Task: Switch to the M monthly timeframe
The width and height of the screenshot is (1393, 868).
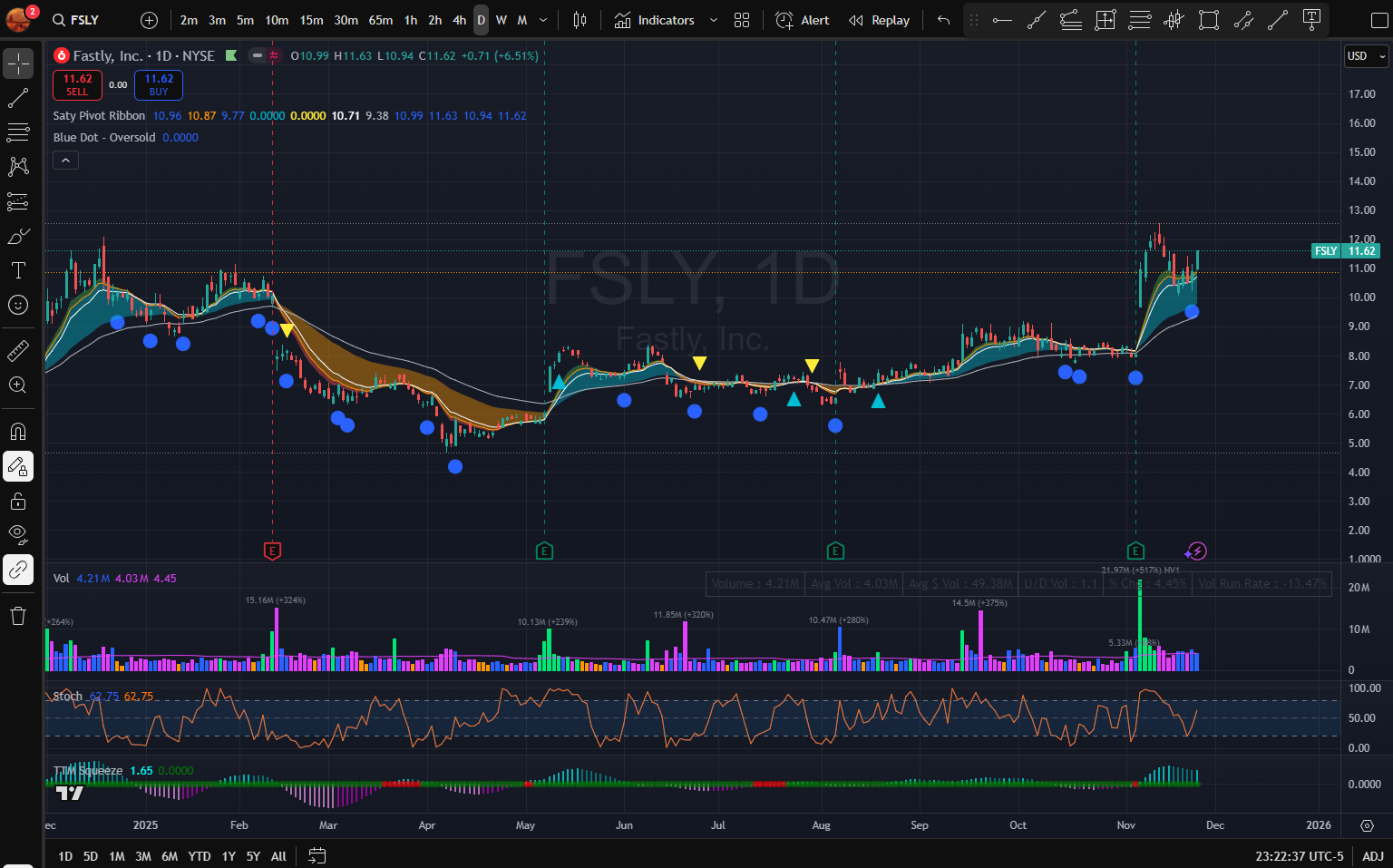Action: coord(522,20)
